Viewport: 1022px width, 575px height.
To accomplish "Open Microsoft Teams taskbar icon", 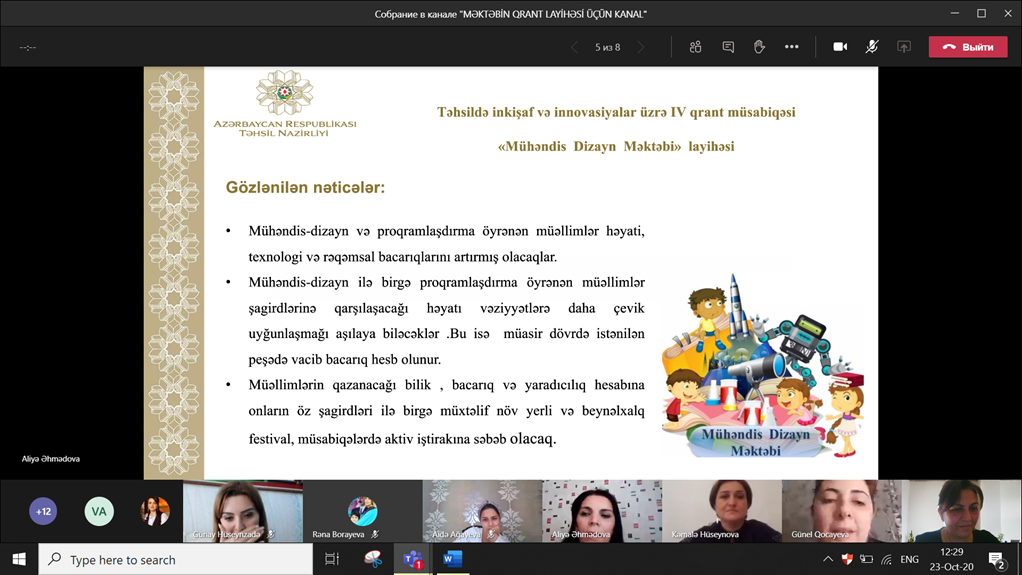I will coord(413,559).
